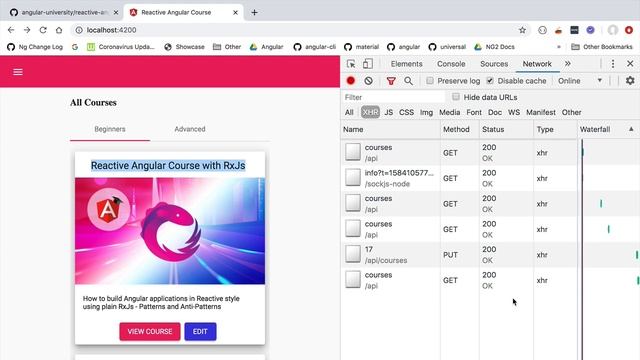Close the DevTools panel
Image resolution: width=640 pixels, height=360 pixels.
click(x=630, y=64)
